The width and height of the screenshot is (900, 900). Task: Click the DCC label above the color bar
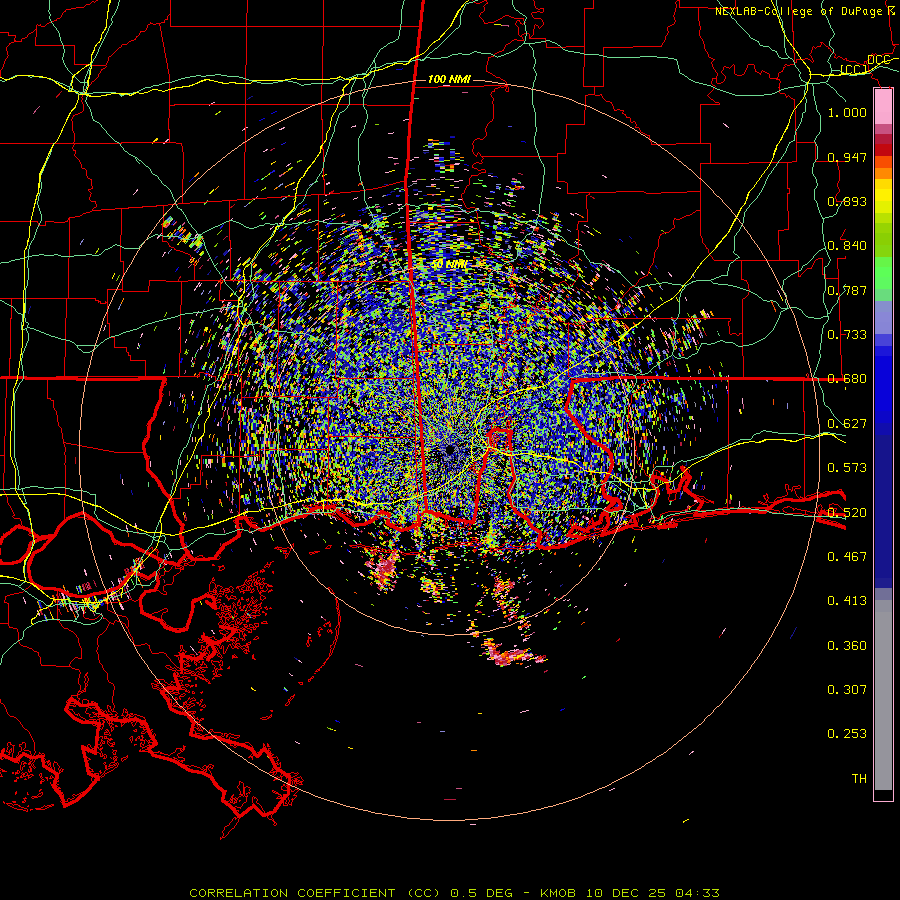pyautogui.click(x=878, y=60)
